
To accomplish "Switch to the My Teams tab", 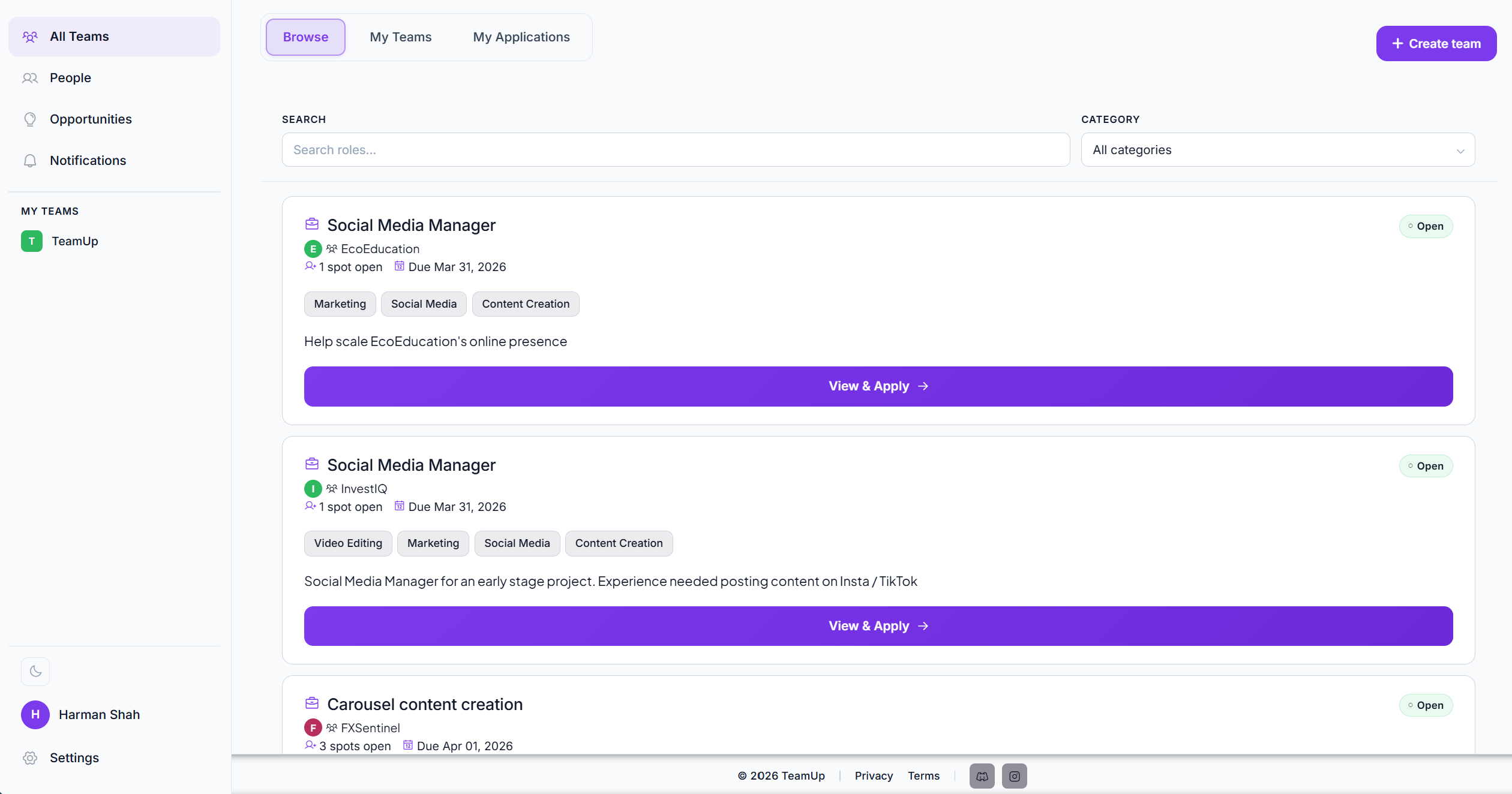I will [400, 37].
